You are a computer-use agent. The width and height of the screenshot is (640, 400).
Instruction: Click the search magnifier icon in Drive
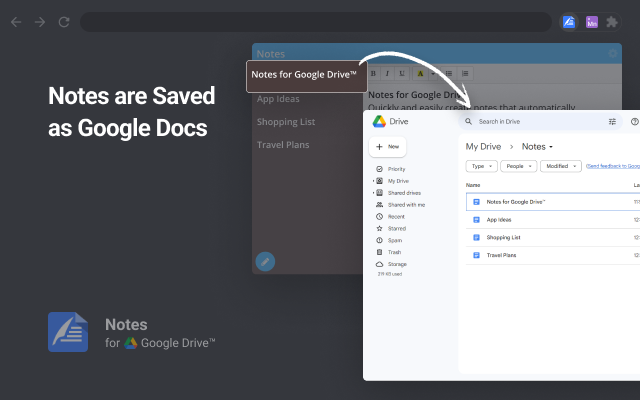pyautogui.click(x=469, y=122)
